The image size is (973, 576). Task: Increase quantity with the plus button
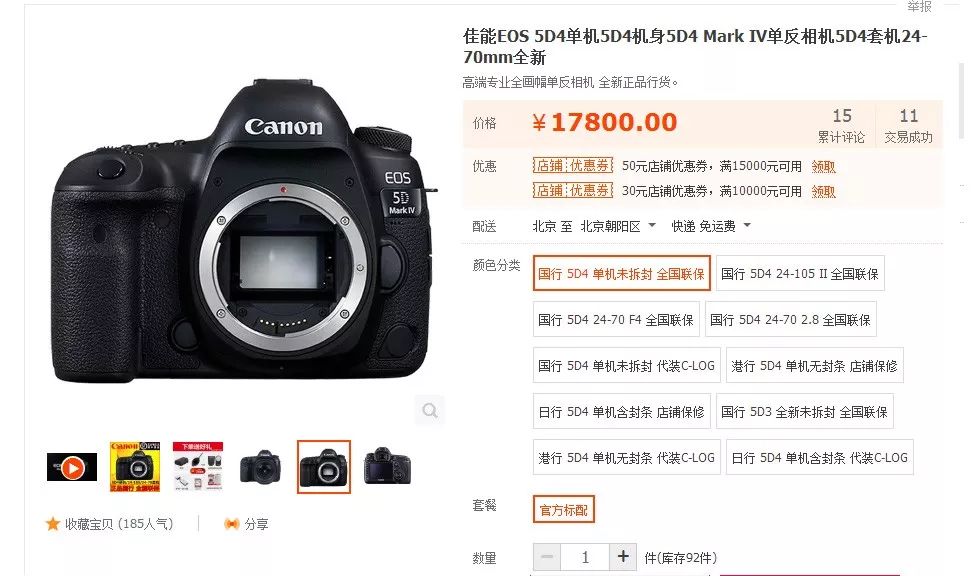622,557
